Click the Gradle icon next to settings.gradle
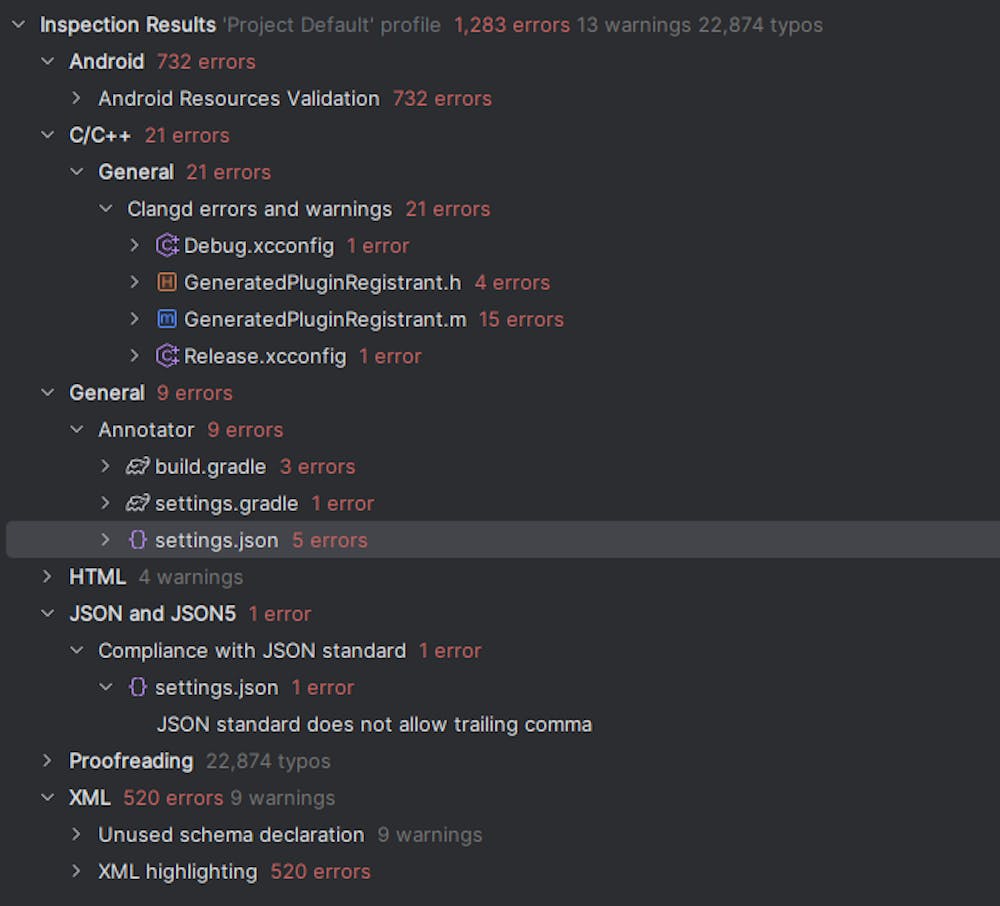 click(x=137, y=503)
